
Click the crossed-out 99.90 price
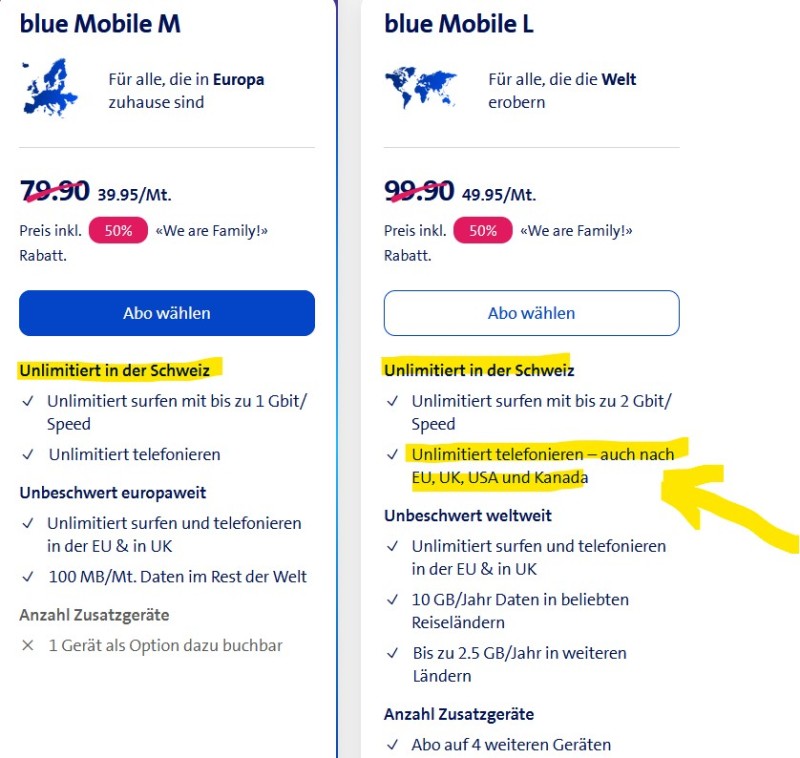pos(420,190)
